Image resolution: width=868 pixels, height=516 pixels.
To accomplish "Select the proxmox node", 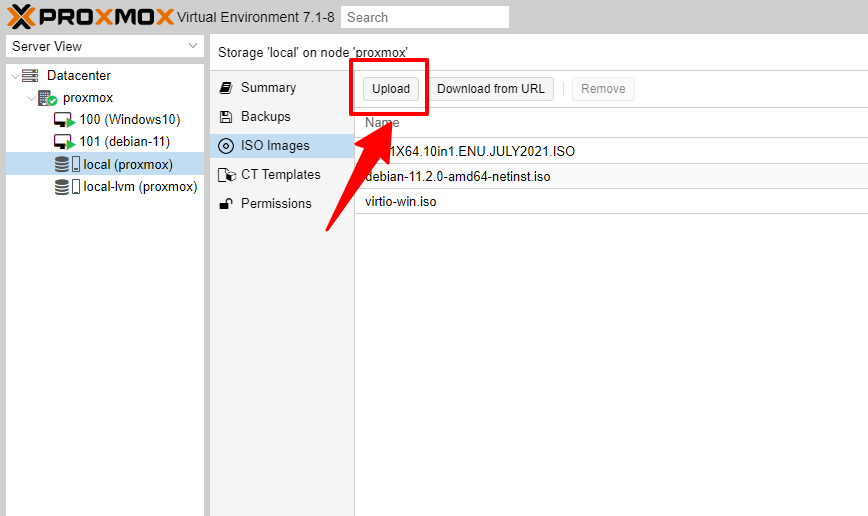I will (87, 98).
